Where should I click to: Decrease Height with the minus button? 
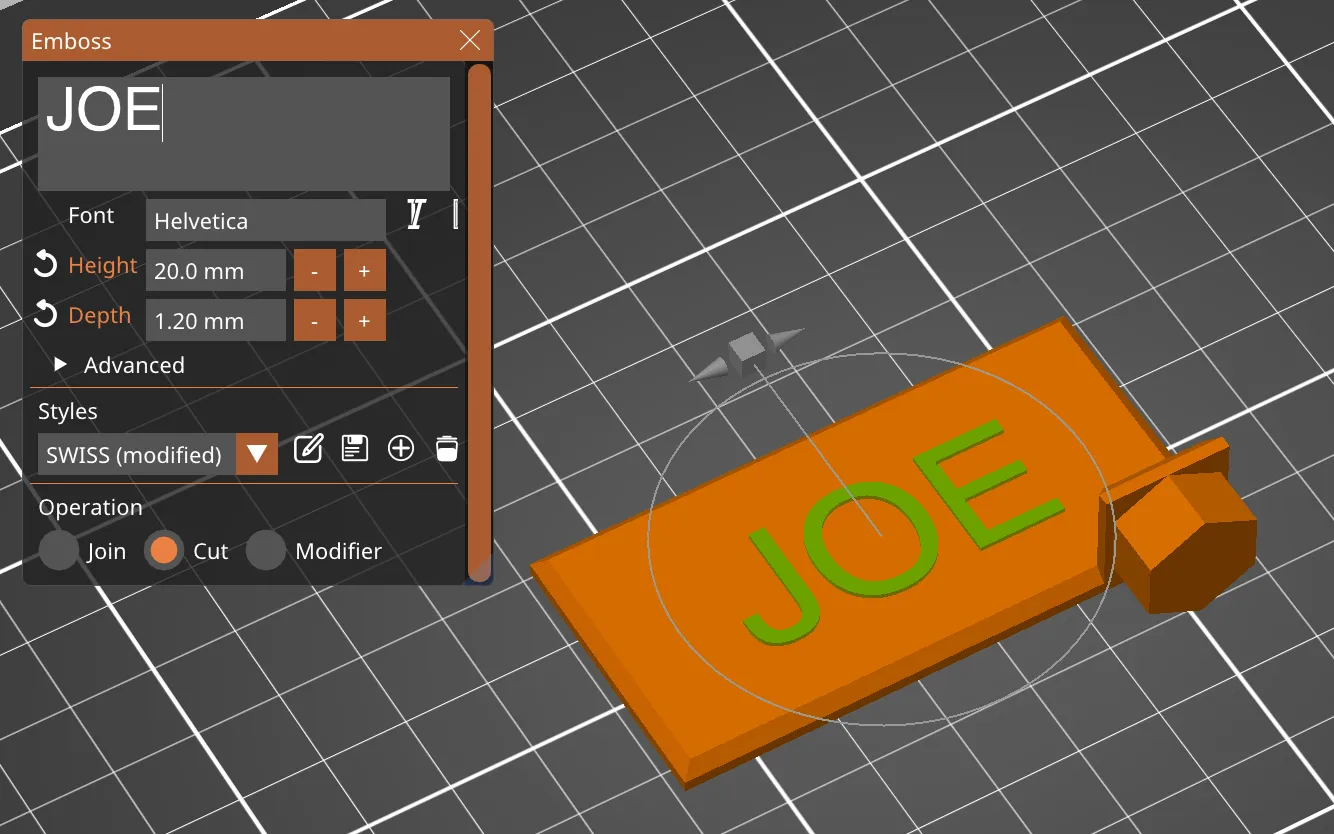(x=314, y=271)
